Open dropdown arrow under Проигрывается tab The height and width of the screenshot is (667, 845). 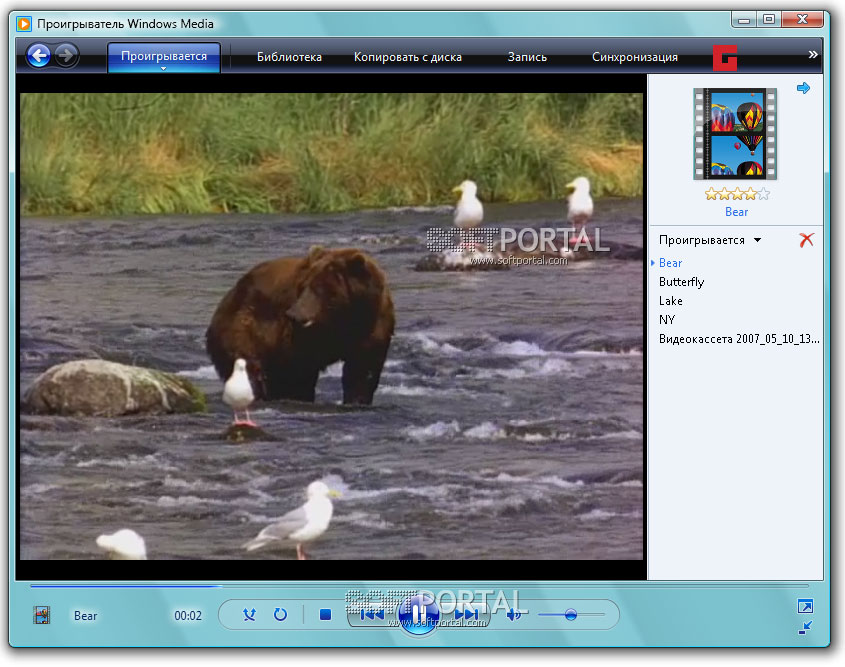click(x=163, y=69)
